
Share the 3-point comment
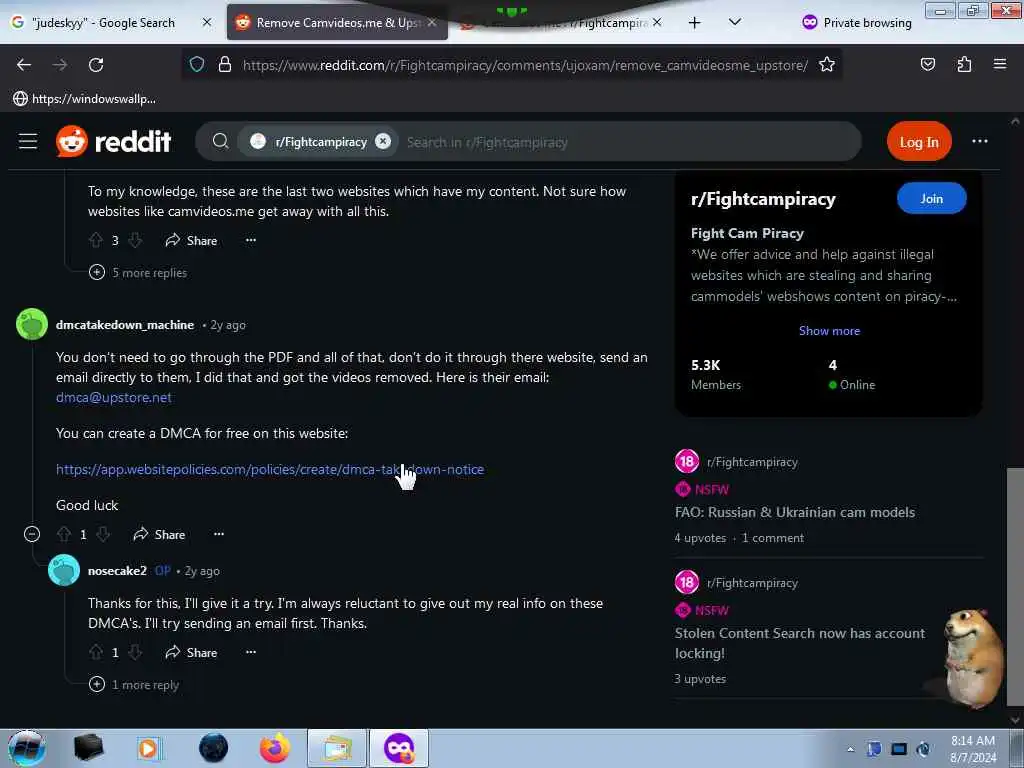tap(191, 240)
